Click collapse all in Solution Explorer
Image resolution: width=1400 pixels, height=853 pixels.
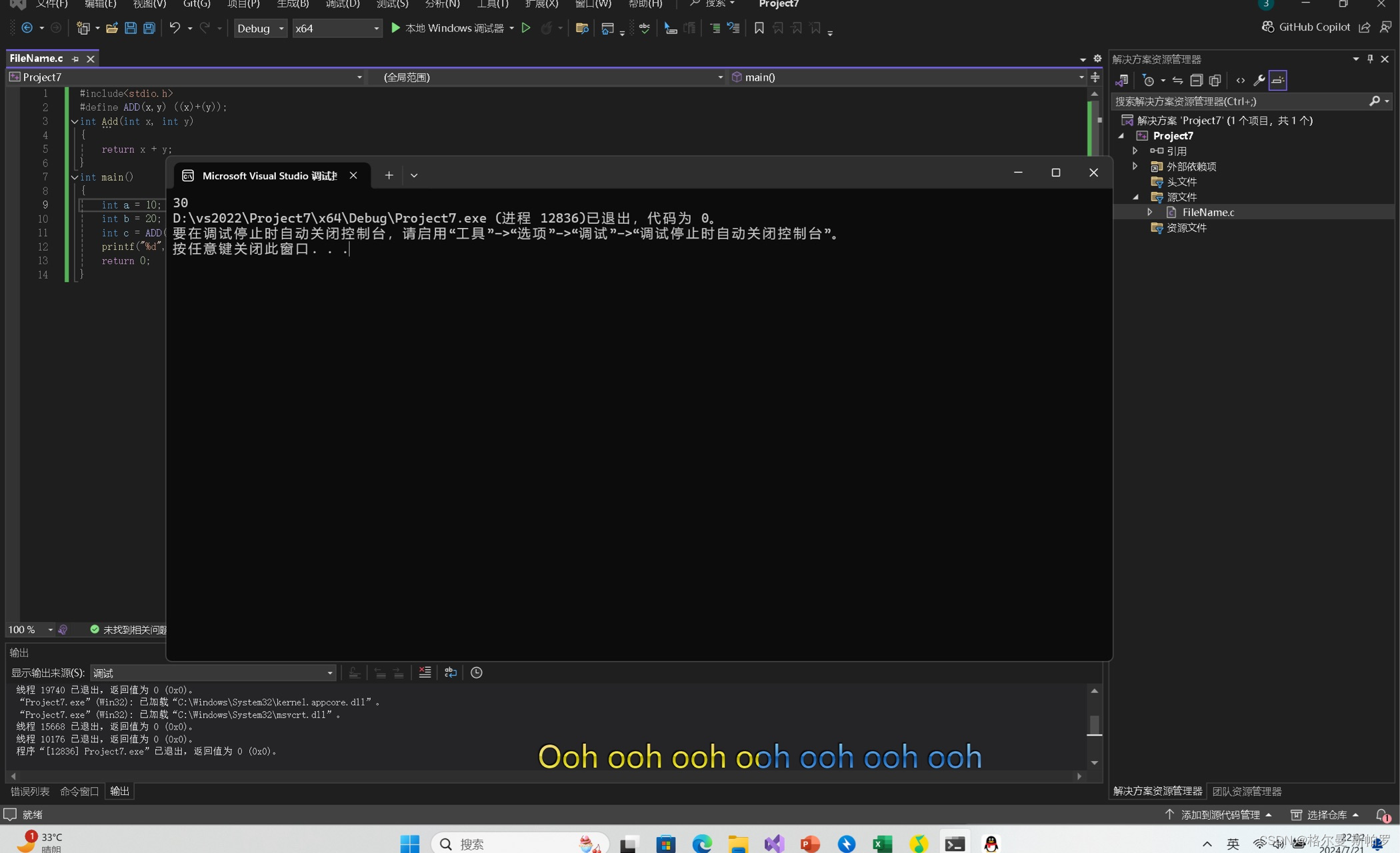1196,81
